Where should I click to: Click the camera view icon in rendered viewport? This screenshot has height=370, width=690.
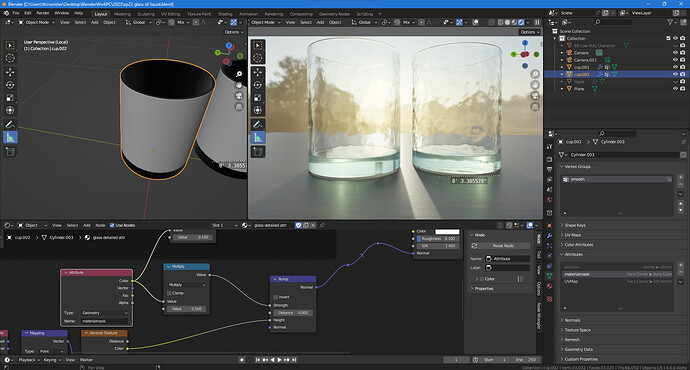pyautogui.click(x=535, y=96)
